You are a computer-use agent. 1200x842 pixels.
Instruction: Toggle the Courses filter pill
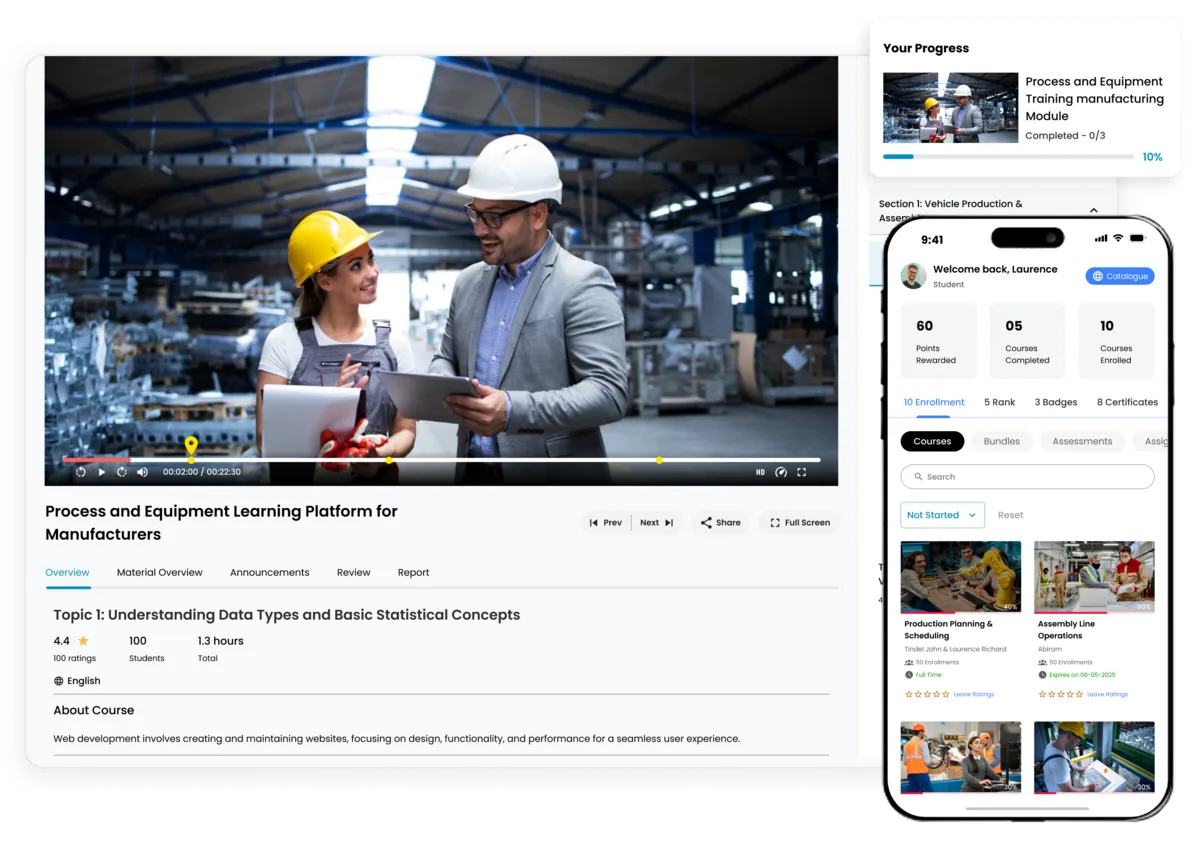pos(932,441)
